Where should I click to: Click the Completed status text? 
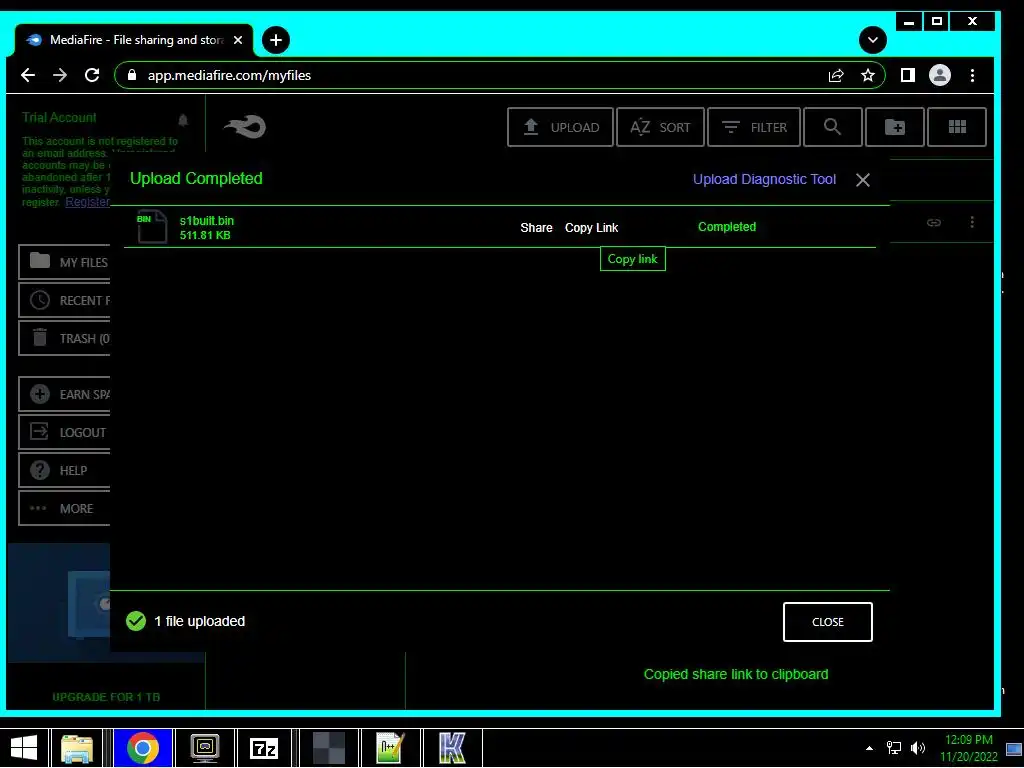[727, 227]
